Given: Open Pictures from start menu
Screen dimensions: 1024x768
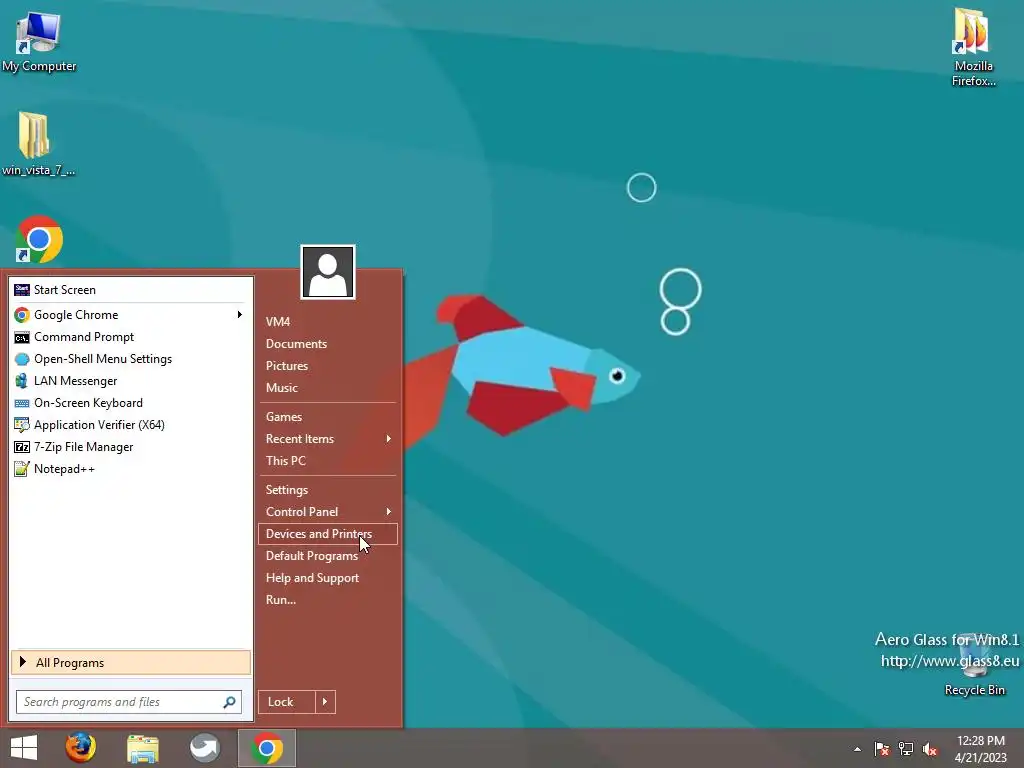Looking at the screenshot, I should coord(327,366).
